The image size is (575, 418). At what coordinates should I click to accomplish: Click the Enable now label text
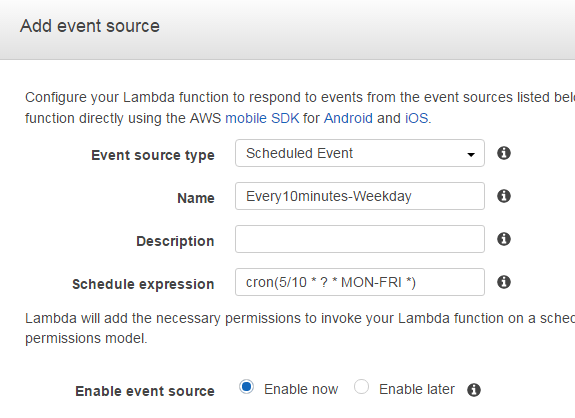click(301, 389)
